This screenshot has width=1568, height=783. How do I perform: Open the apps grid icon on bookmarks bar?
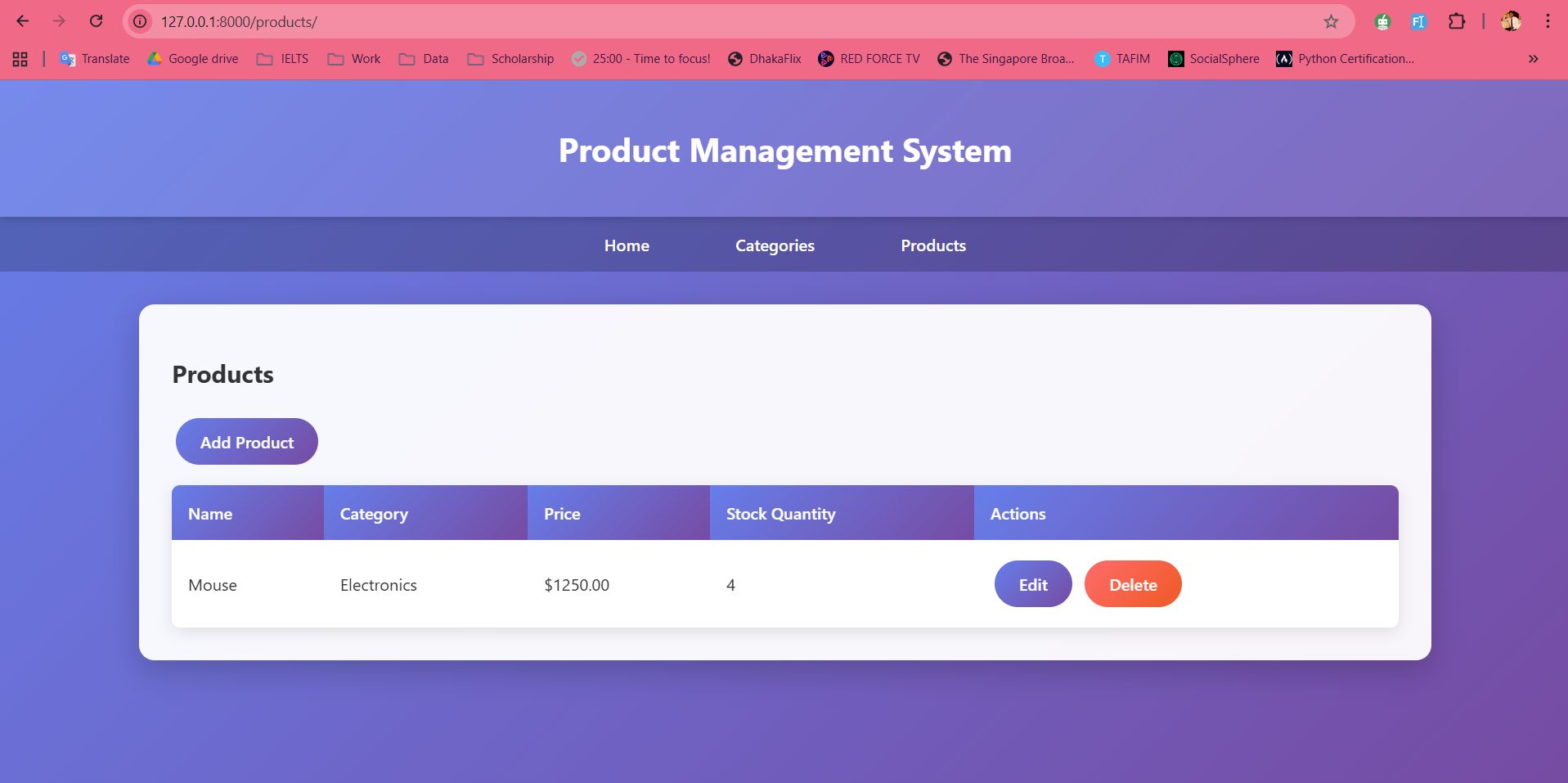[x=20, y=58]
